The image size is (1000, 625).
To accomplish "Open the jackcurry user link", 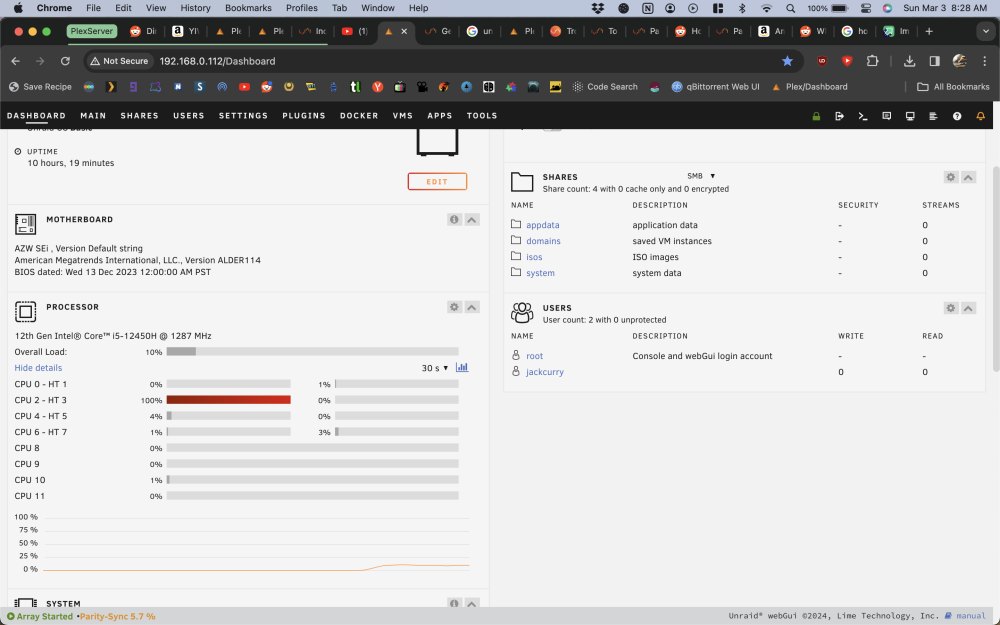I will click(545, 372).
